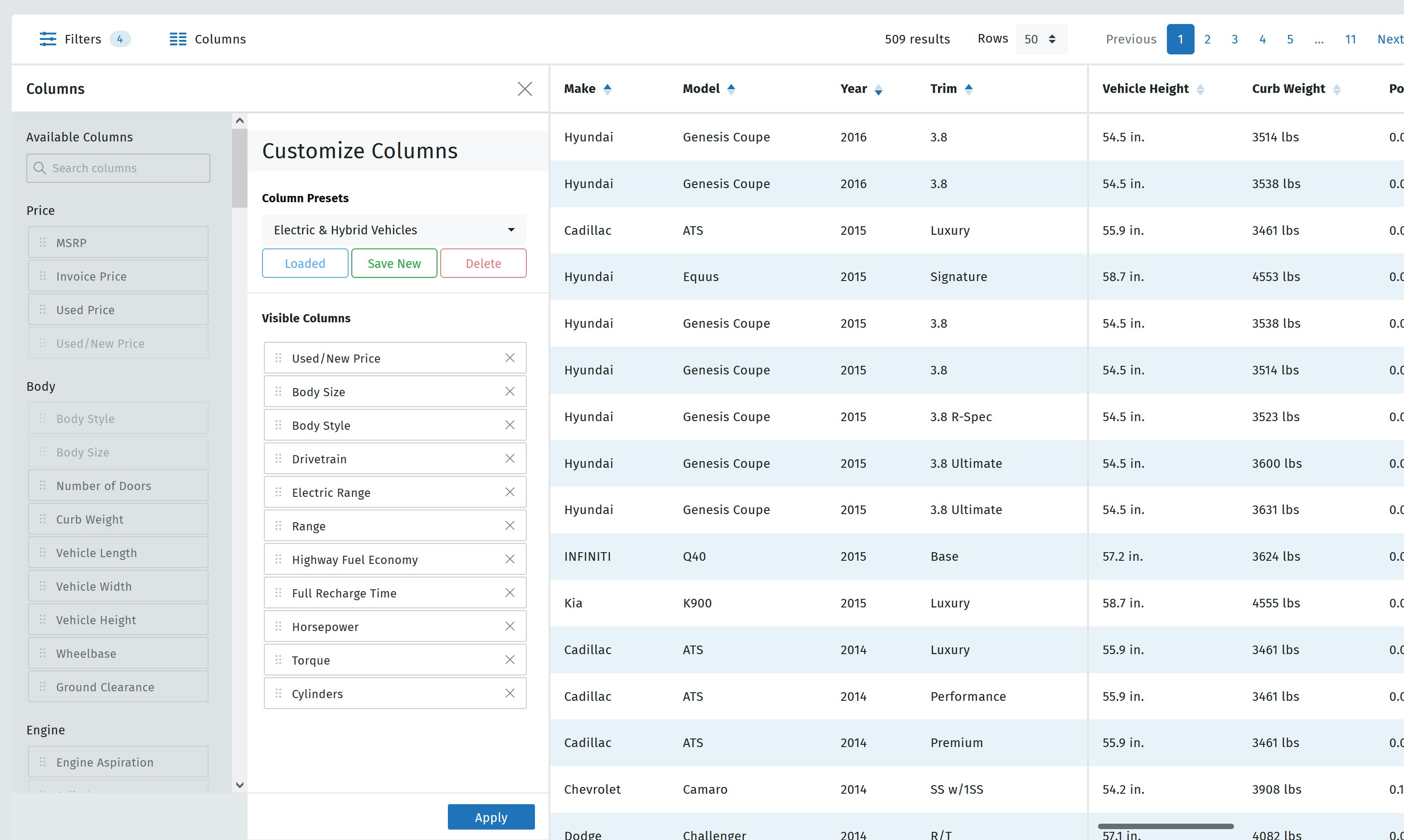This screenshot has width=1404, height=840.
Task: Remove Drivetrain from visible columns
Action: tap(510, 458)
